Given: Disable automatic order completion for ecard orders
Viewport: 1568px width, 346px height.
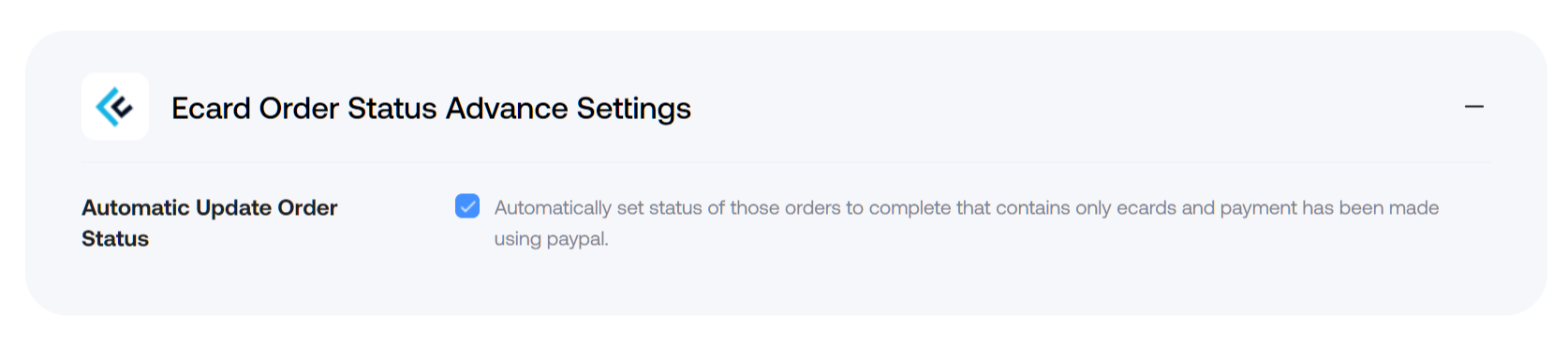Looking at the screenshot, I should 467,206.
